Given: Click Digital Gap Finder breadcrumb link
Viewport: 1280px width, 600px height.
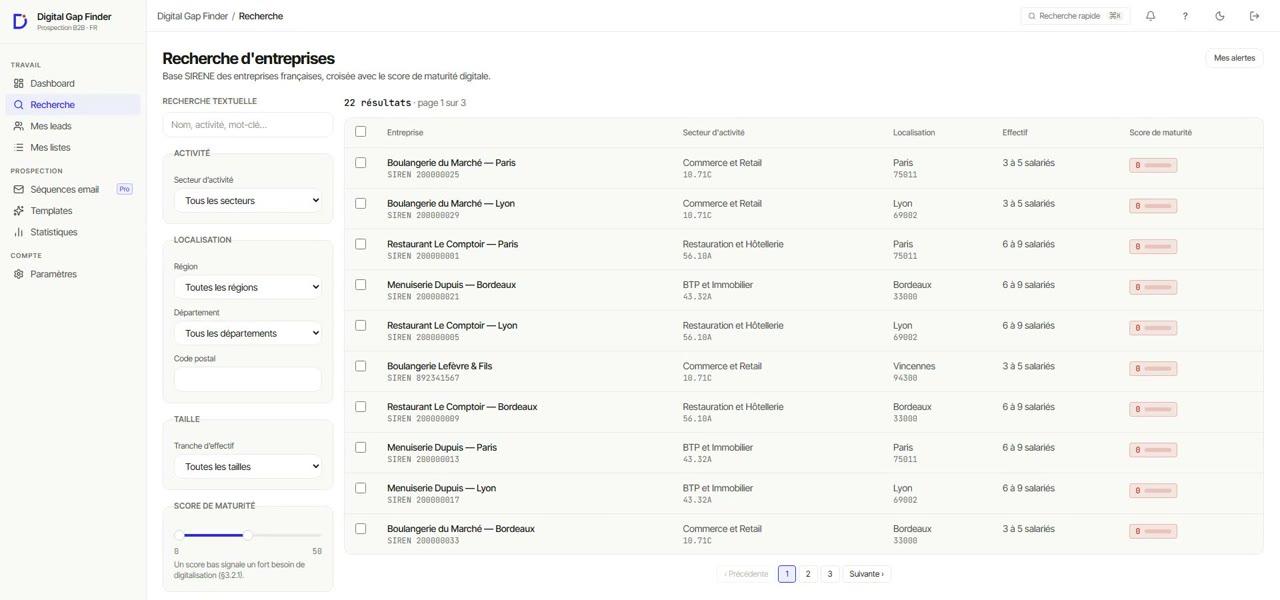Looking at the screenshot, I should click(193, 16).
